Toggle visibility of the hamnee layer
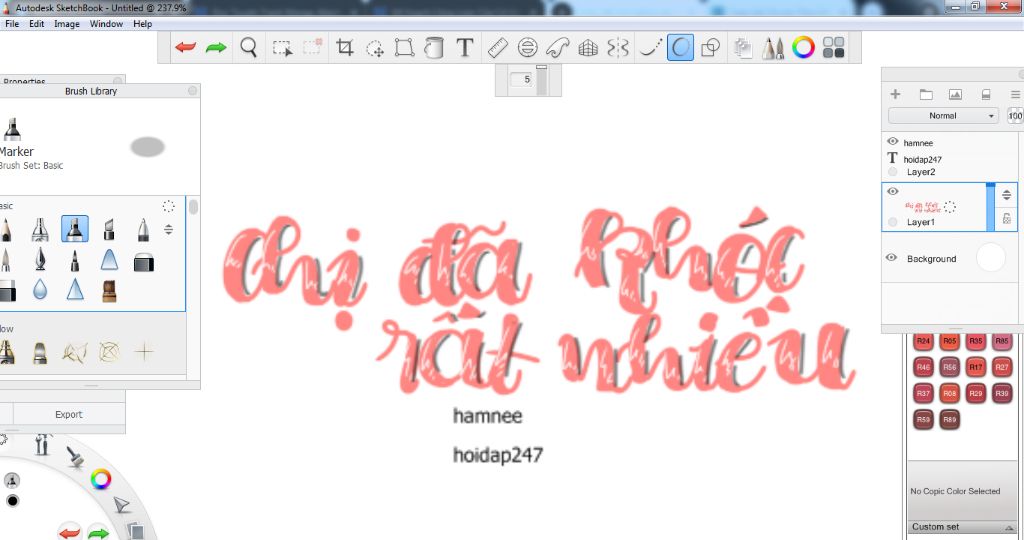 click(x=893, y=141)
